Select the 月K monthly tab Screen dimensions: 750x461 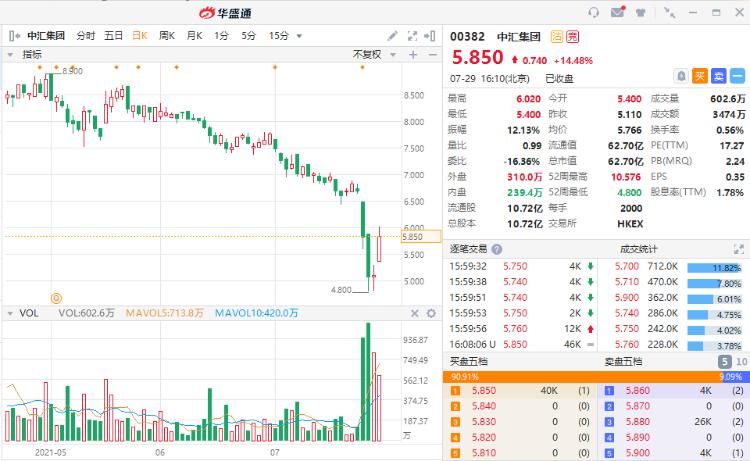(194, 36)
